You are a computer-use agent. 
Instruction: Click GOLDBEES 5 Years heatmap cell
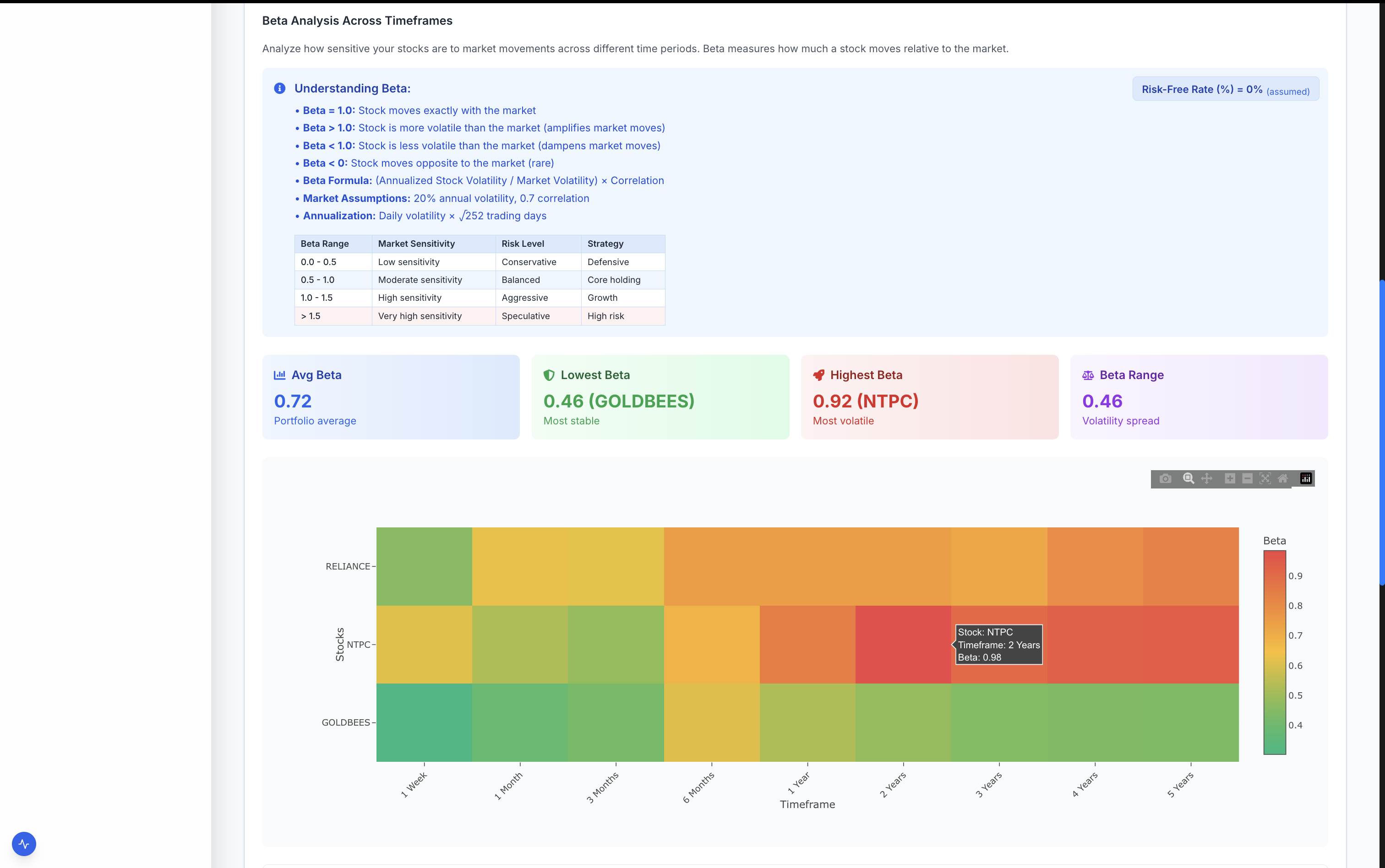[x=1191, y=722]
